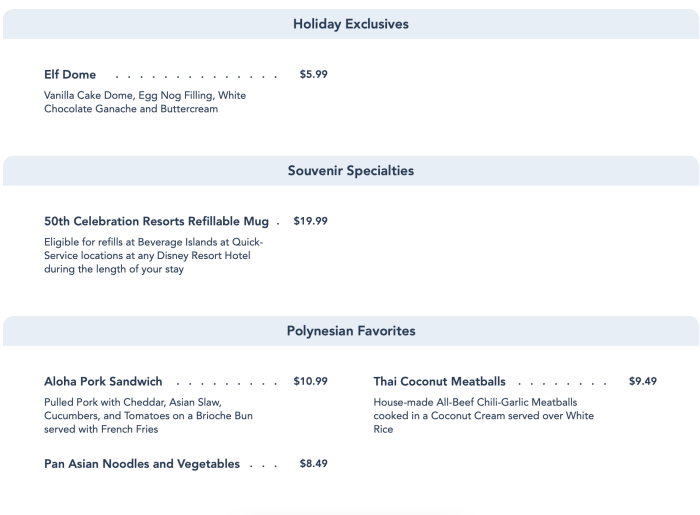
Task: Click the $9.49 Thai Coconut Meatballs price
Action: (x=642, y=381)
